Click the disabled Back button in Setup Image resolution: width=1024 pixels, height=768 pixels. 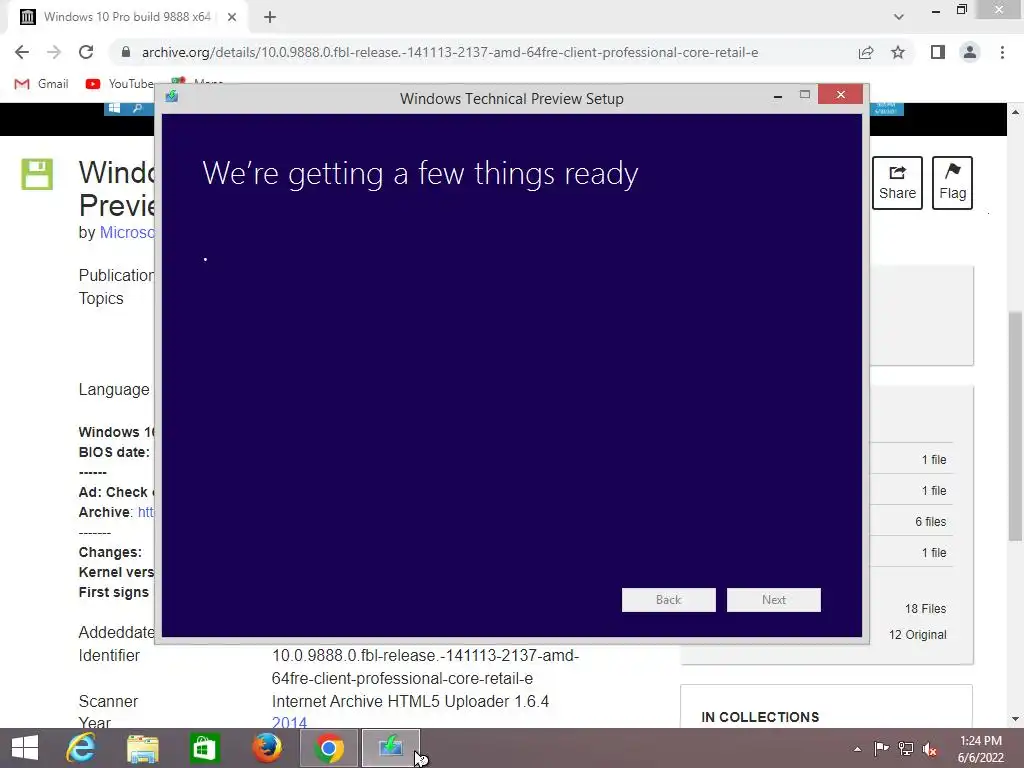tap(668, 600)
